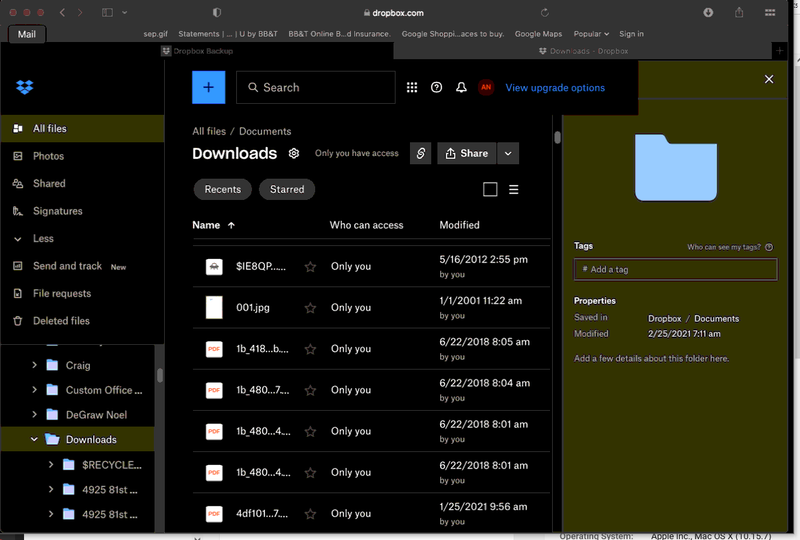This screenshot has height=540, width=800.
Task: Open Downloads folder settings gear
Action: [x=294, y=153]
